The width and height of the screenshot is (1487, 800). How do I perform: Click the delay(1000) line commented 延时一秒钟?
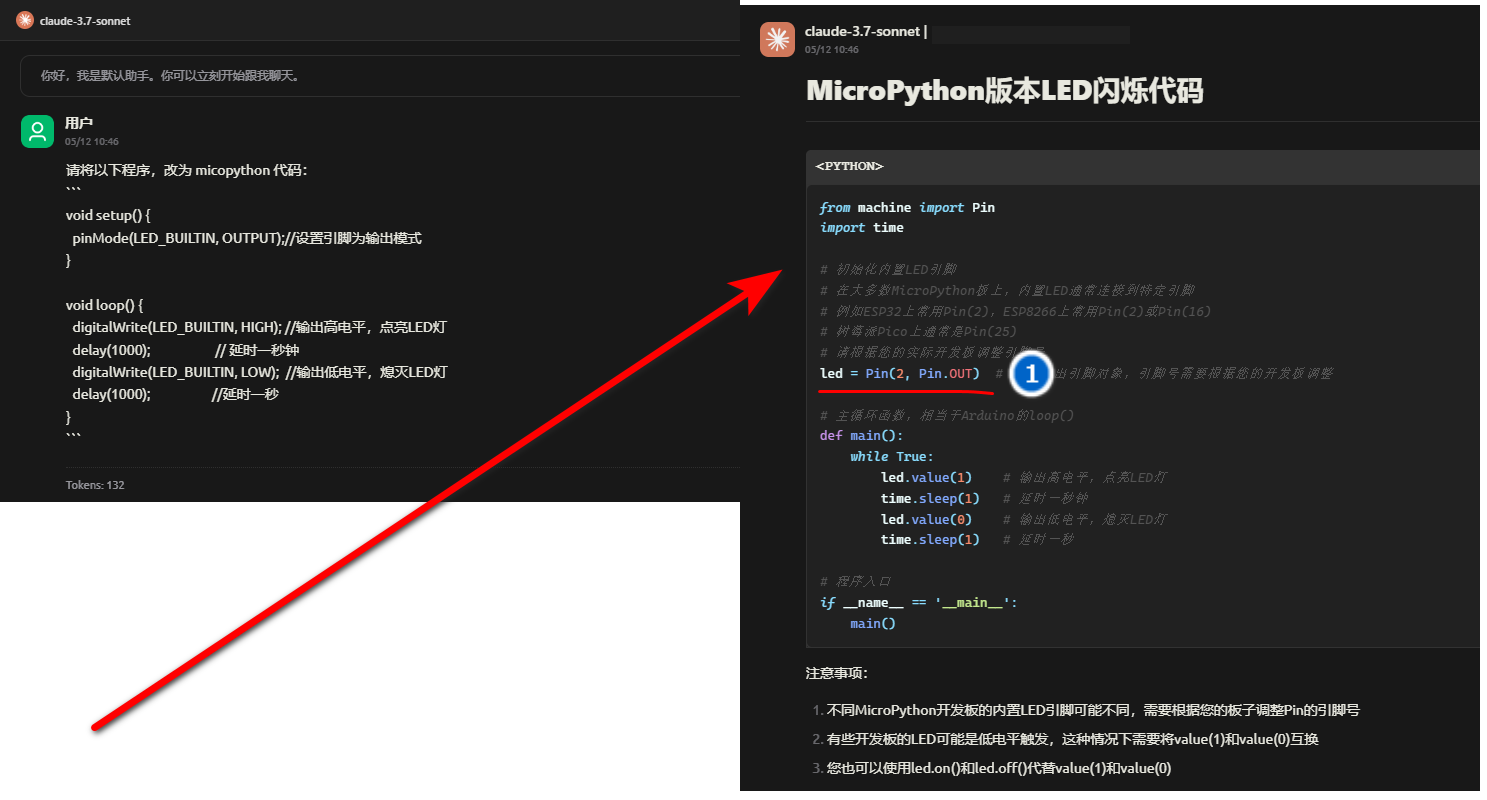click(185, 350)
